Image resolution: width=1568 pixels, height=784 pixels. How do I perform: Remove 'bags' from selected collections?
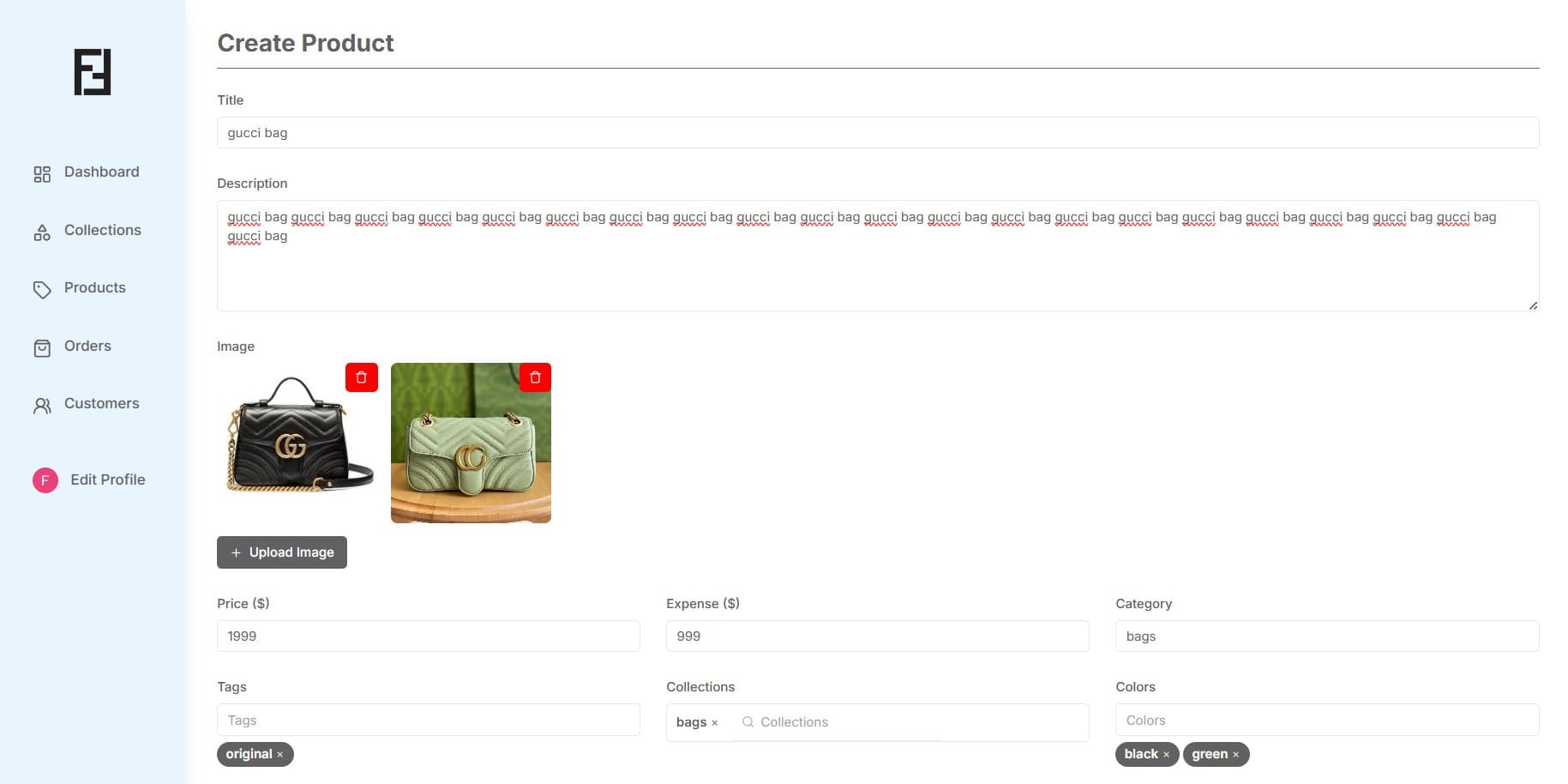714,723
